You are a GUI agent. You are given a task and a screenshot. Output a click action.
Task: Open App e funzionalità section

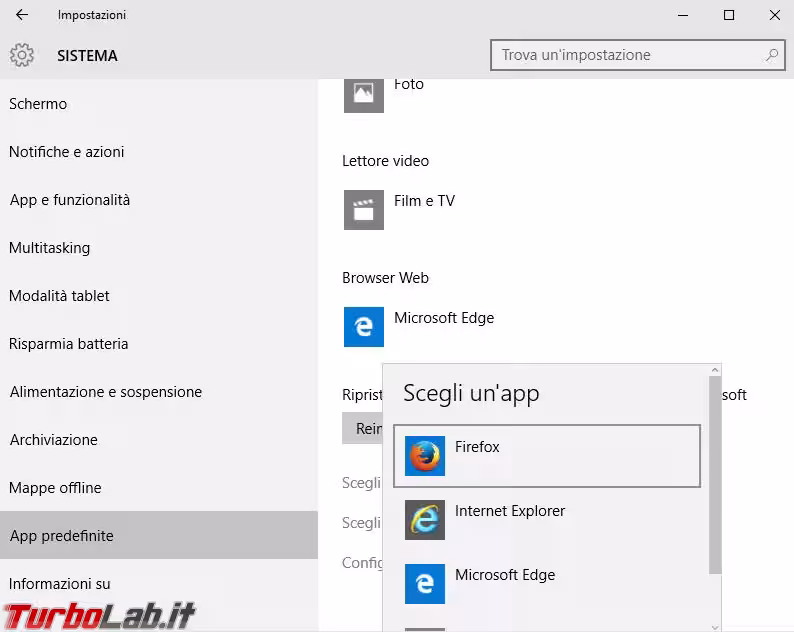(x=158, y=200)
